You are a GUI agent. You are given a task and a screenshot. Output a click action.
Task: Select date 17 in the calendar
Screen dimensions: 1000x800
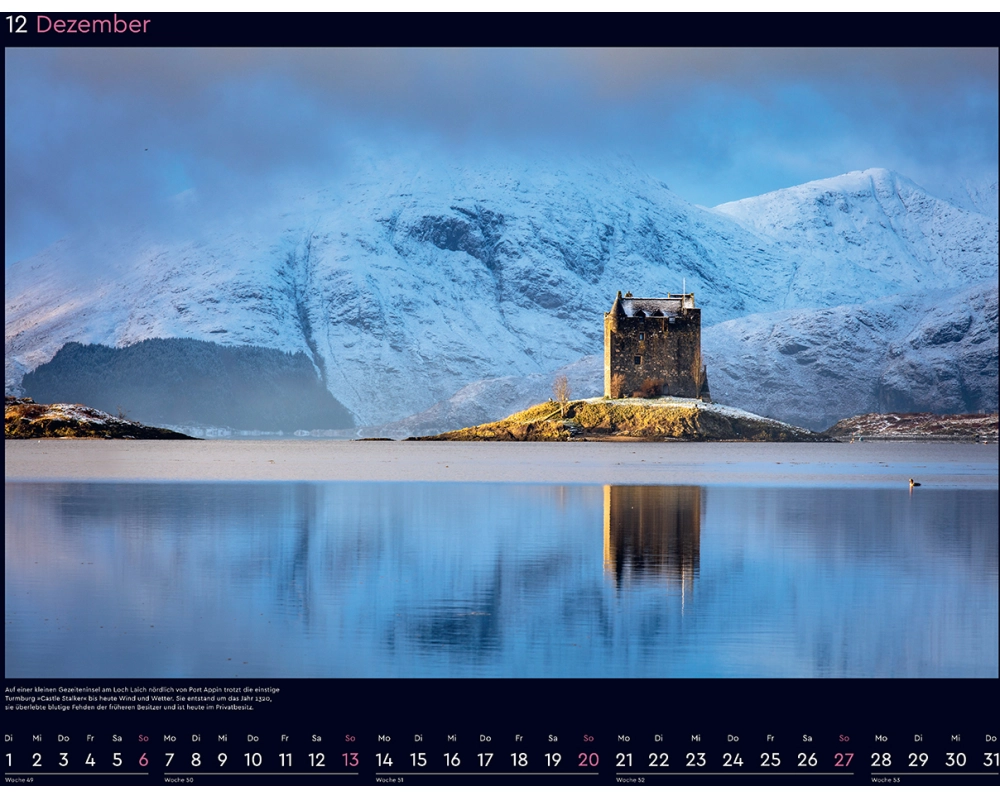(485, 759)
